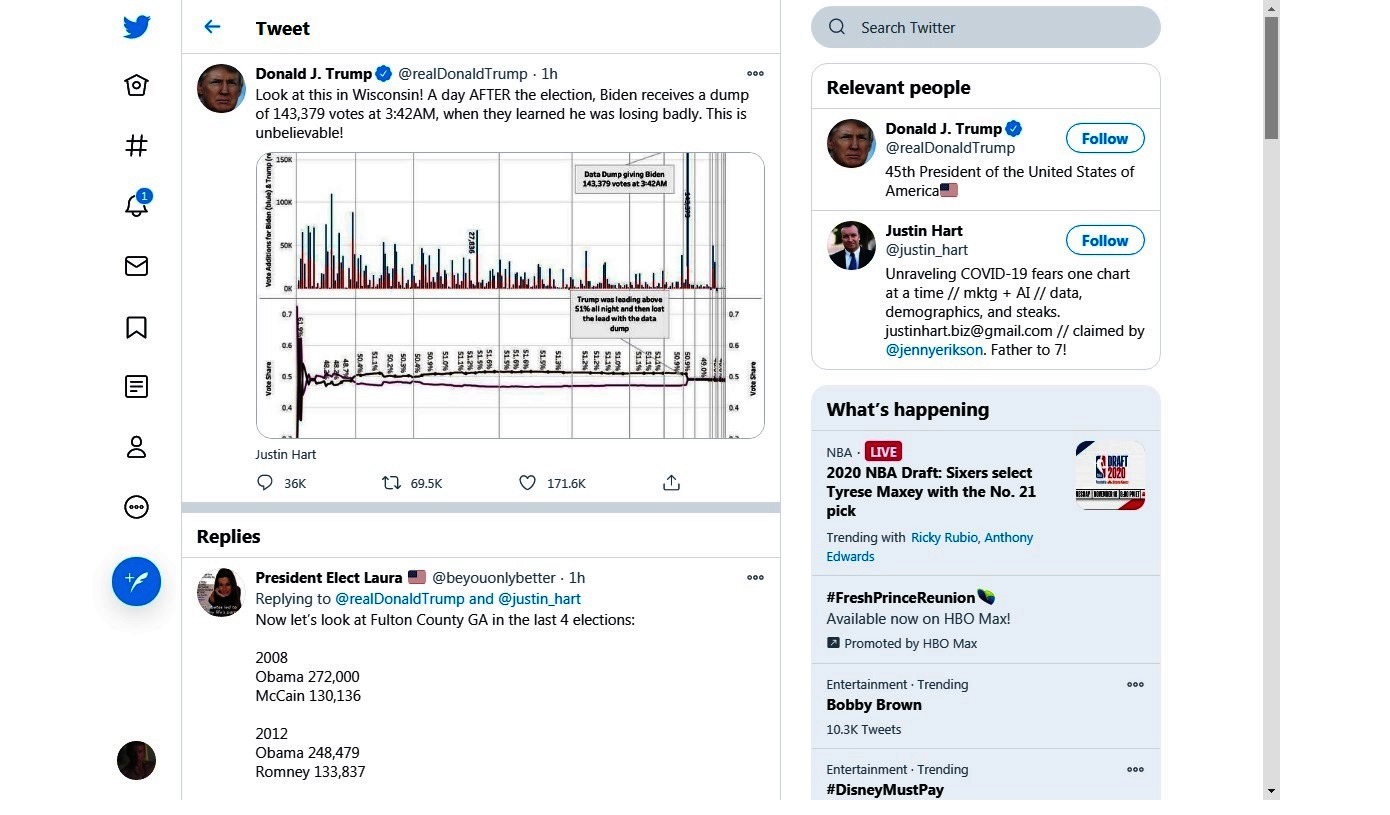Open the Lists panel

point(136,387)
